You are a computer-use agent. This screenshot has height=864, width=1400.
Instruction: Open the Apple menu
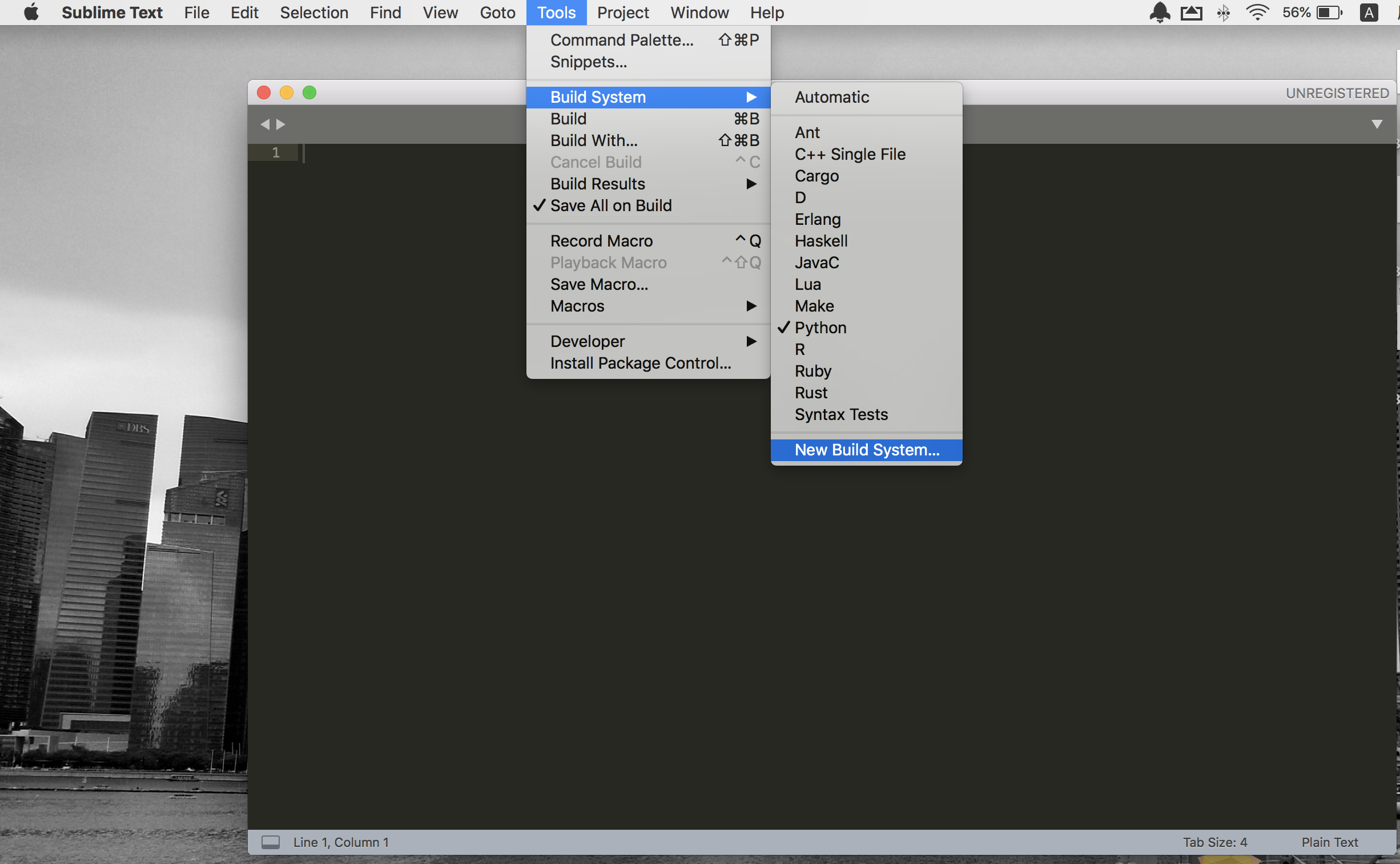[x=31, y=12]
